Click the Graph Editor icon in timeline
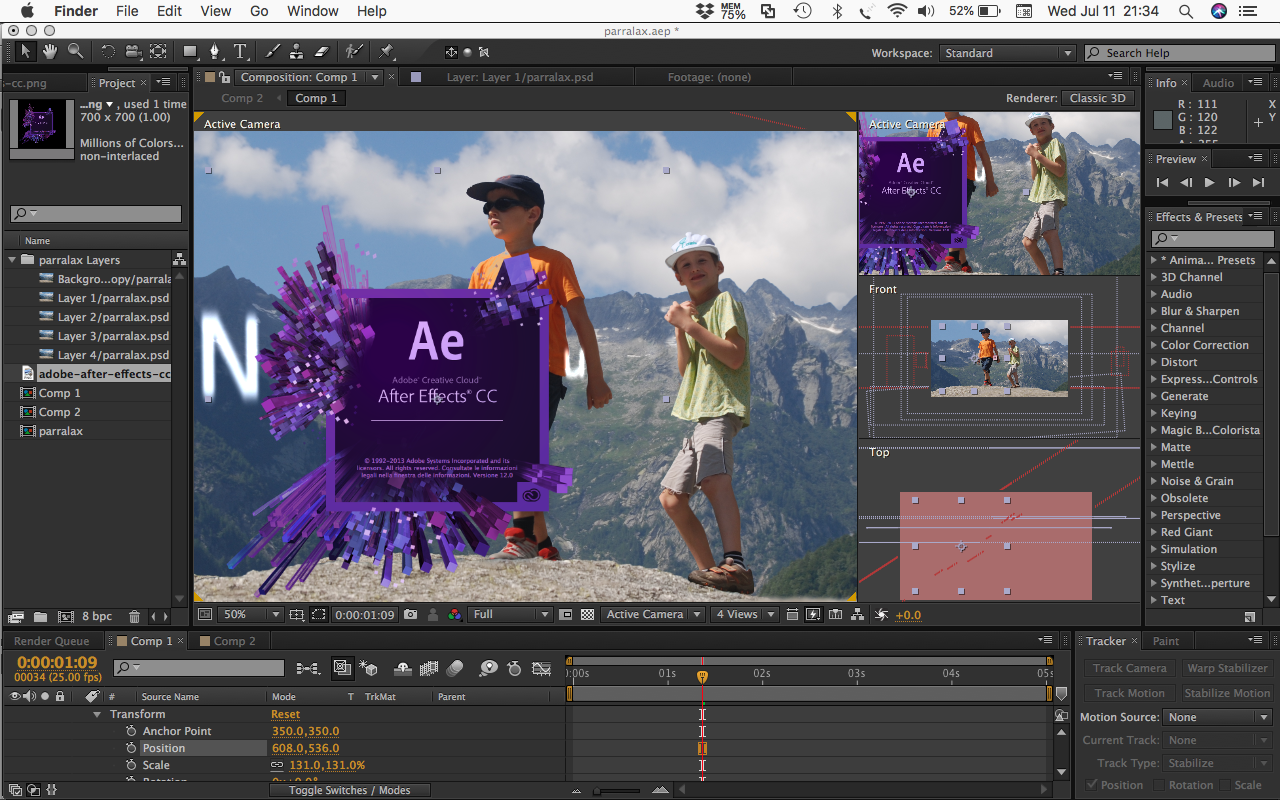The width and height of the screenshot is (1280, 800). pos(541,668)
